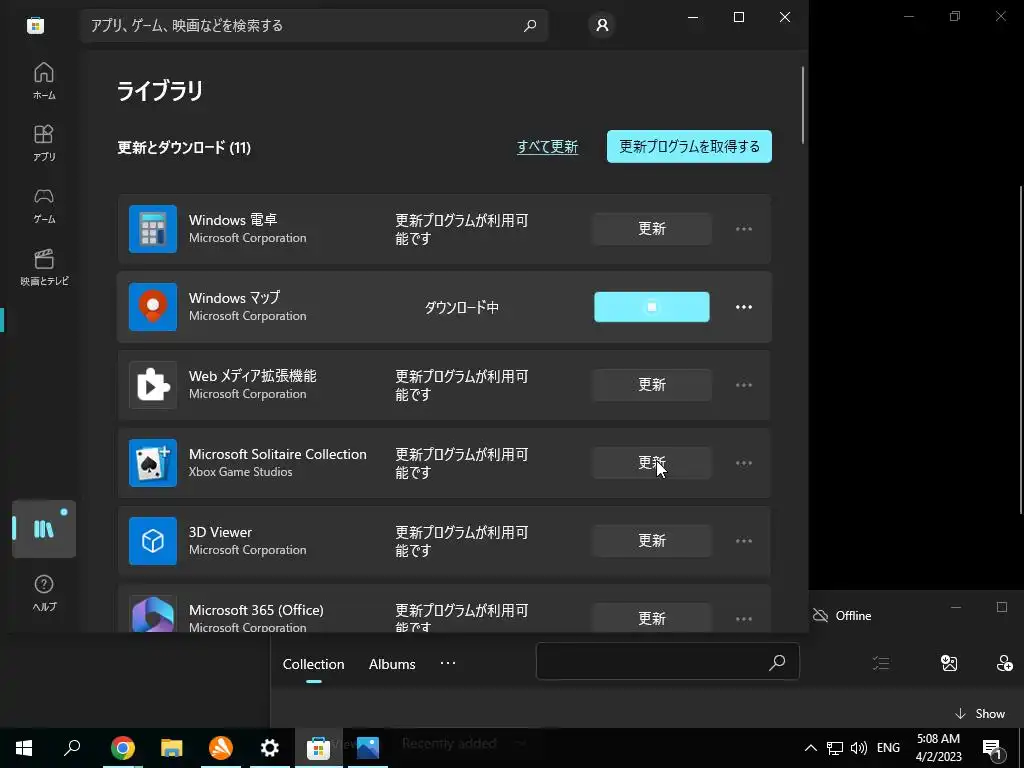1024x768 pixels.
Task: Open the Home (ホーム) section in sidebar
Action: coord(44,81)
